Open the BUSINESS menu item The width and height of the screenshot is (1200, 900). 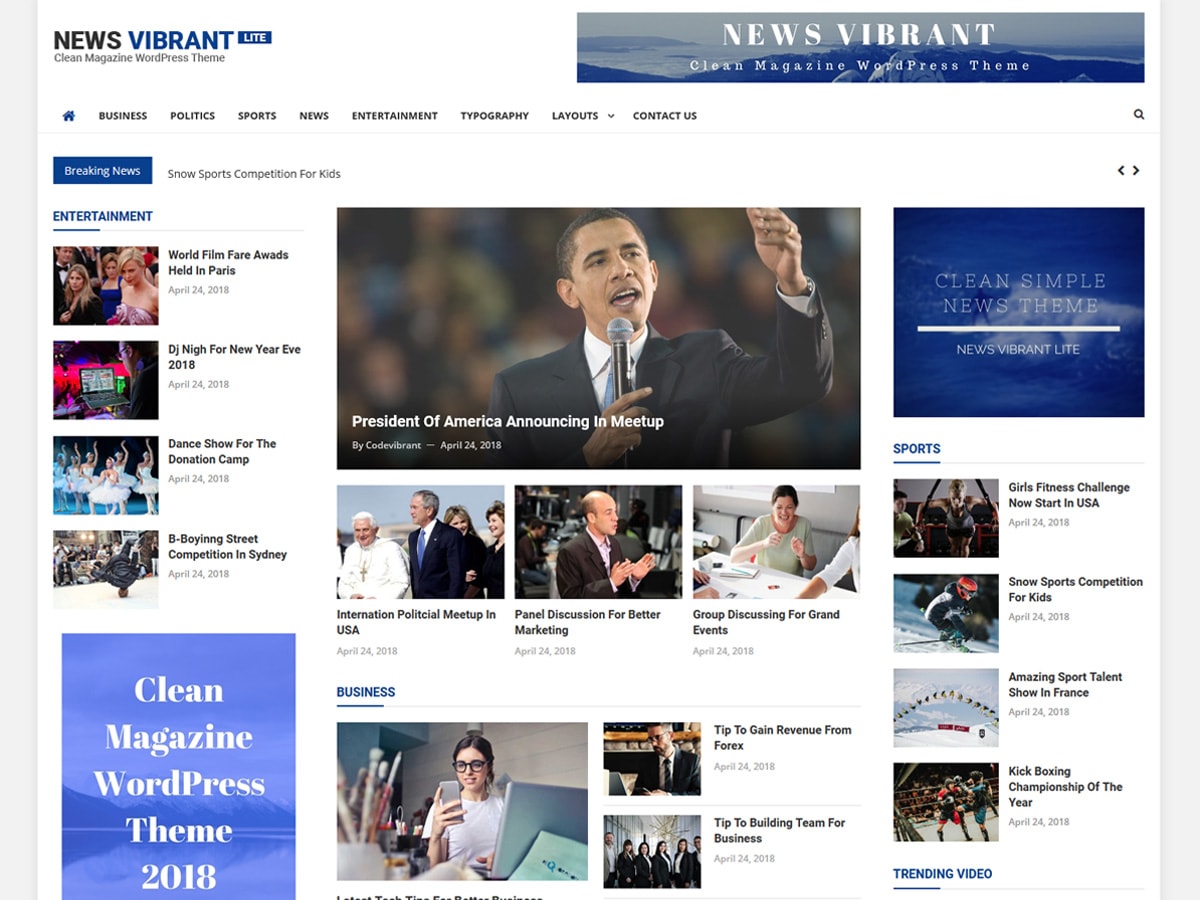pyautogui.click(x=122, y=115)
